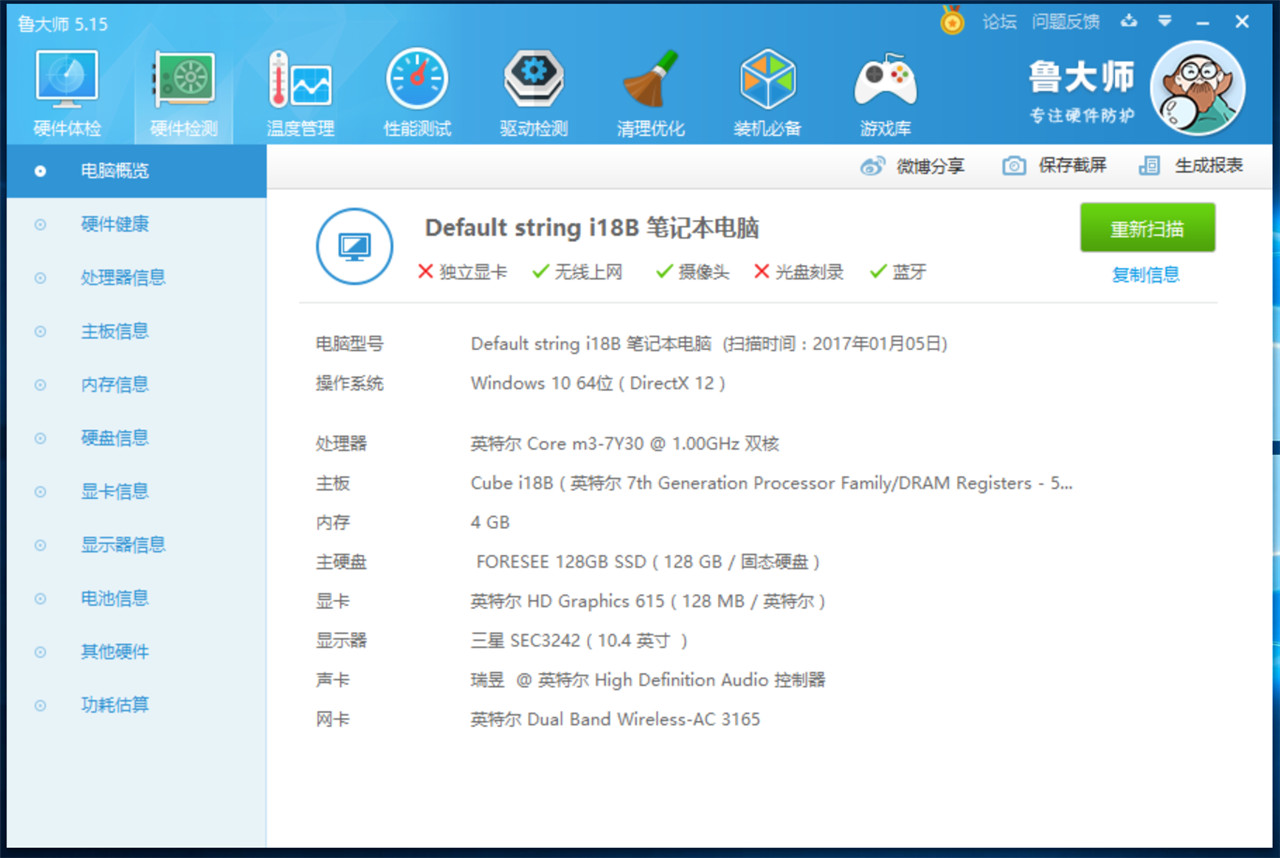Open the 论坛 forum link
Image resolution: width=1280 pixels, height=858 pixels.
pos(999,22)
